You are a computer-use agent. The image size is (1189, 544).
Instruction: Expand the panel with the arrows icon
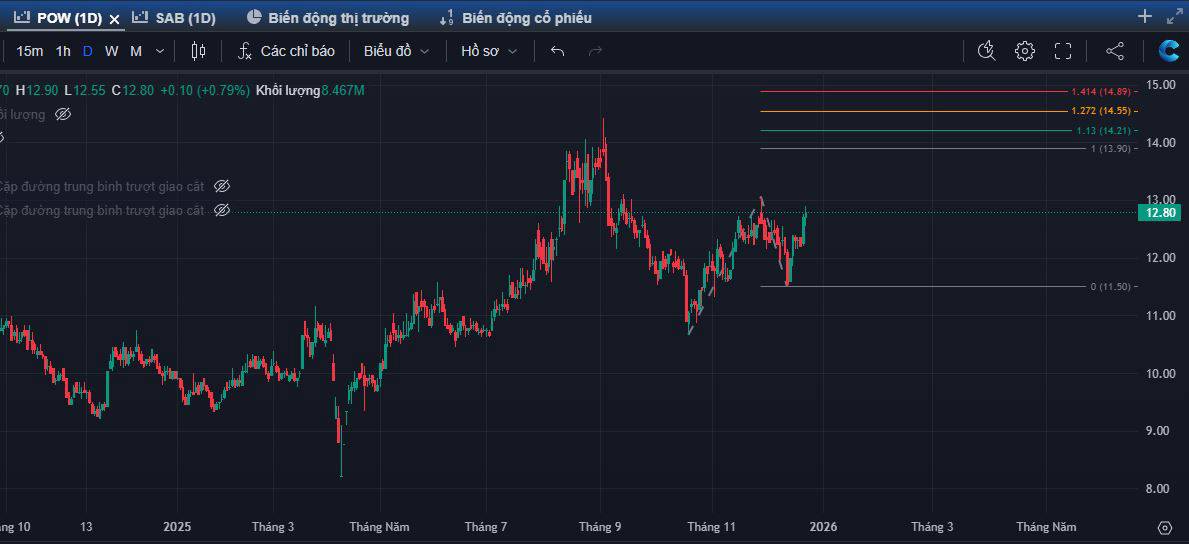pos(1174,16)
